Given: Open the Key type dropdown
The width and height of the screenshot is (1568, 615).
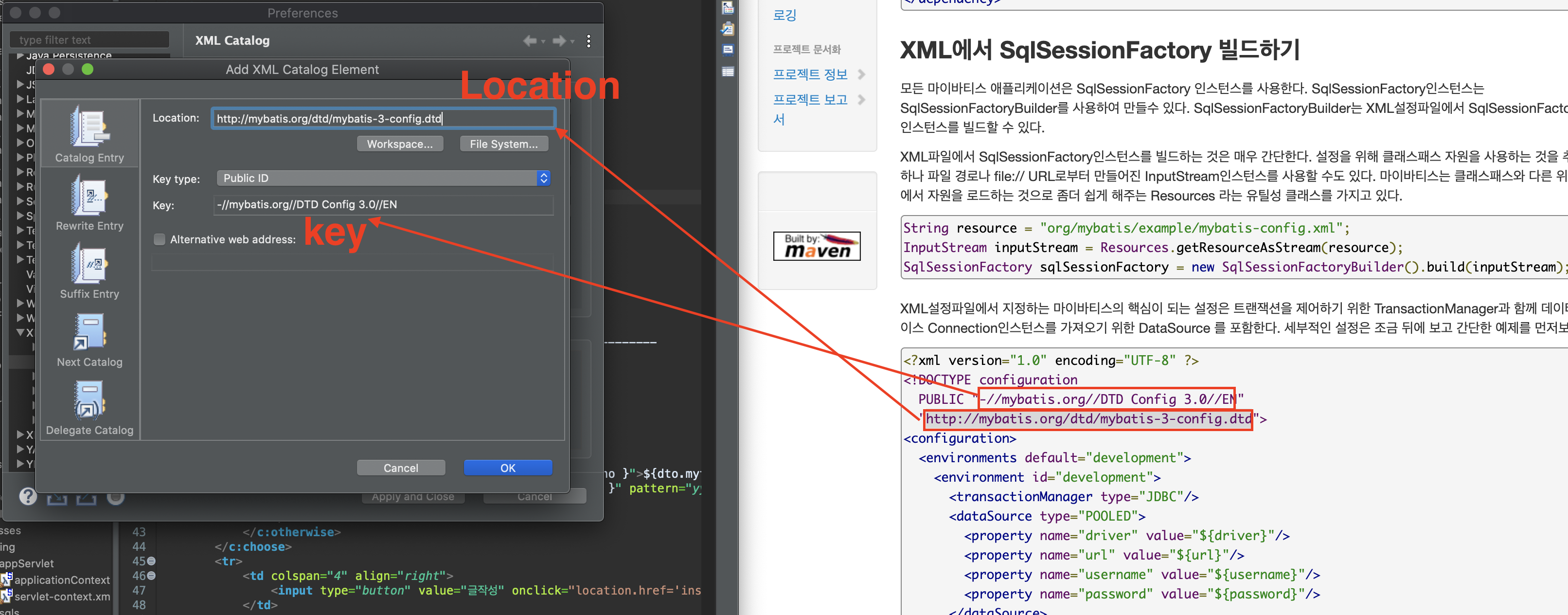Looking at the screenshot, I should click(x=383, y=178).
